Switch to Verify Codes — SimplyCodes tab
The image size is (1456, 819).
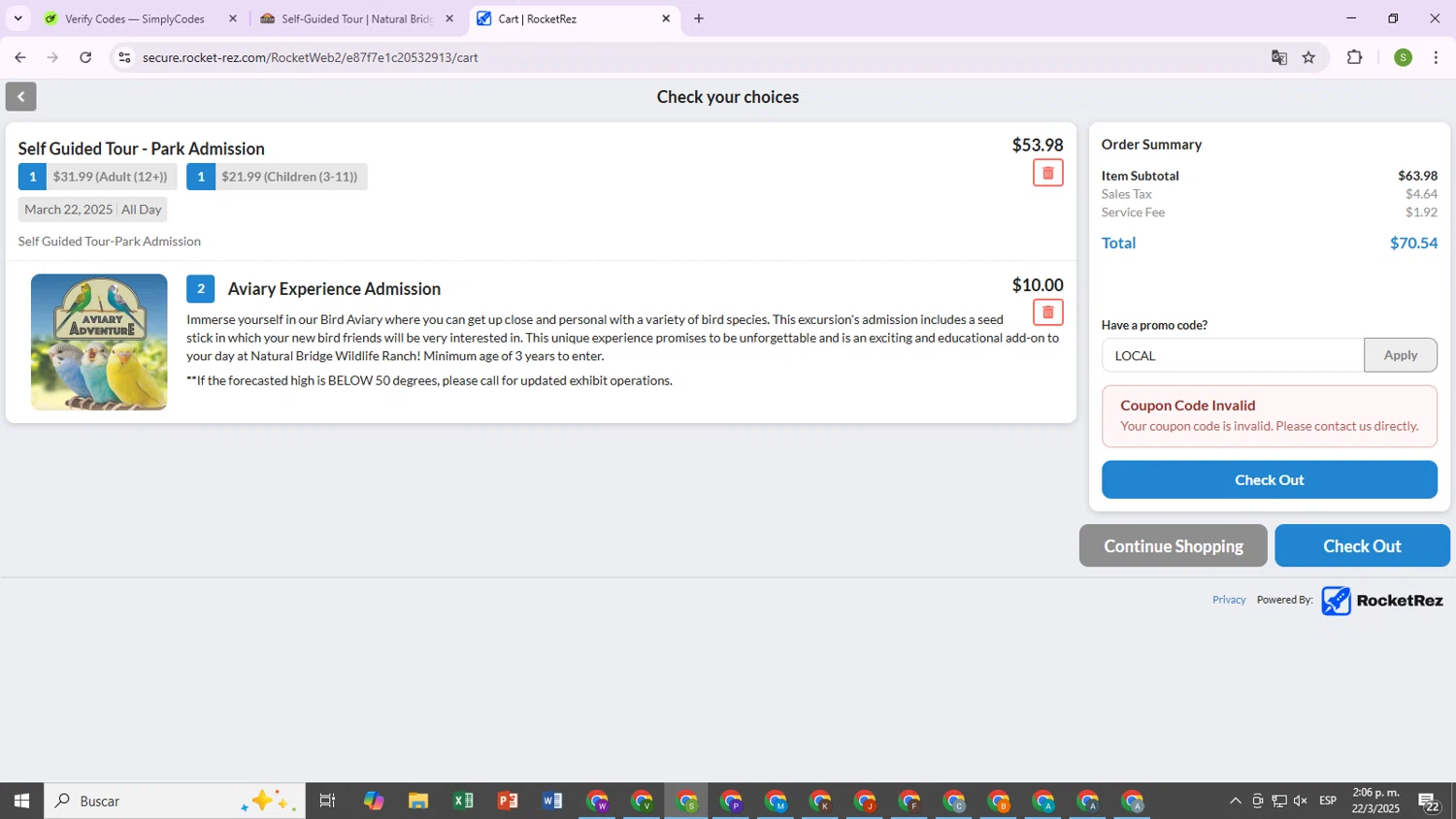click(134, 18)
